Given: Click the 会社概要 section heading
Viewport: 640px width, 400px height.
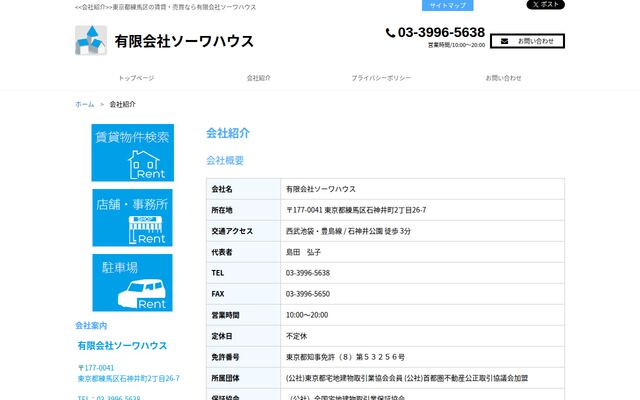Looking at the screenshot, I should pos(225,160).
